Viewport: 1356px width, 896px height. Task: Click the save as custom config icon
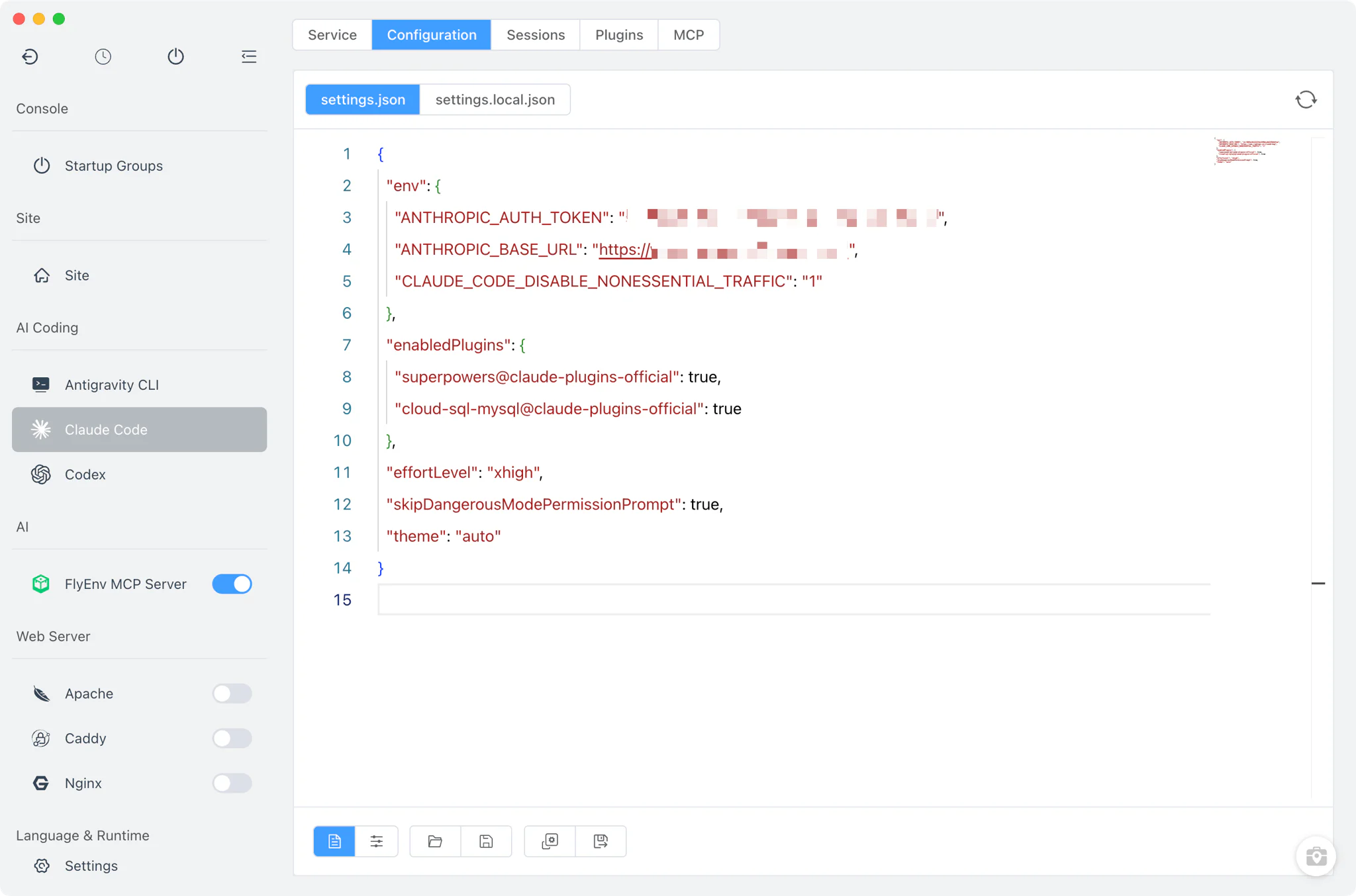pyautogui.click(x=601, y=841)
